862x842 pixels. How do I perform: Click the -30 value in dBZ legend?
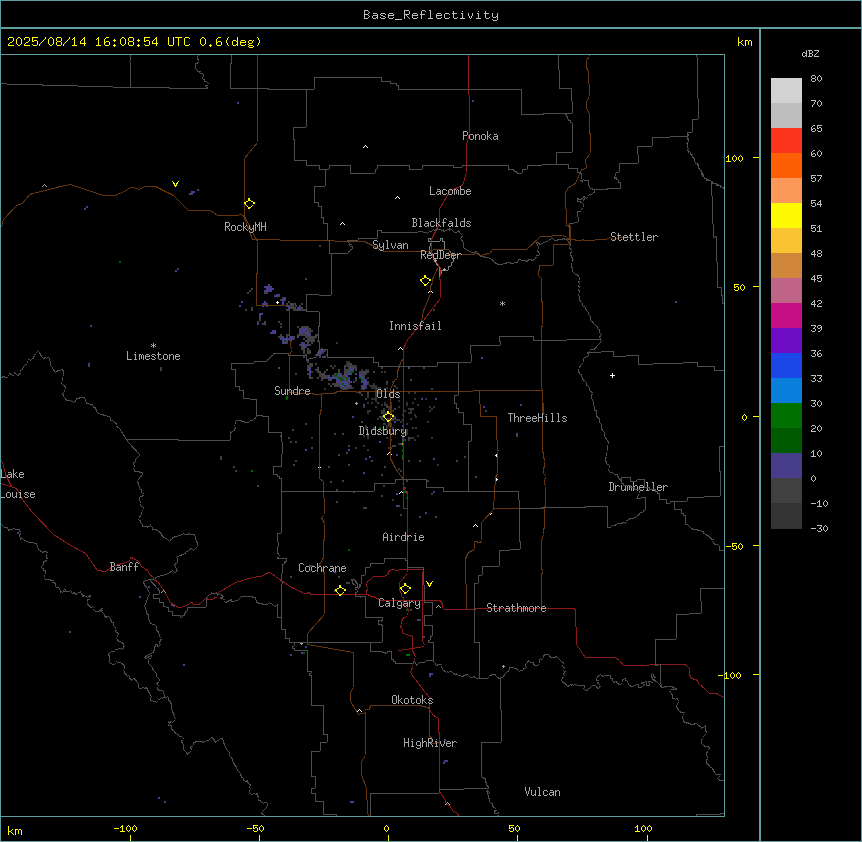coord(819,529)
